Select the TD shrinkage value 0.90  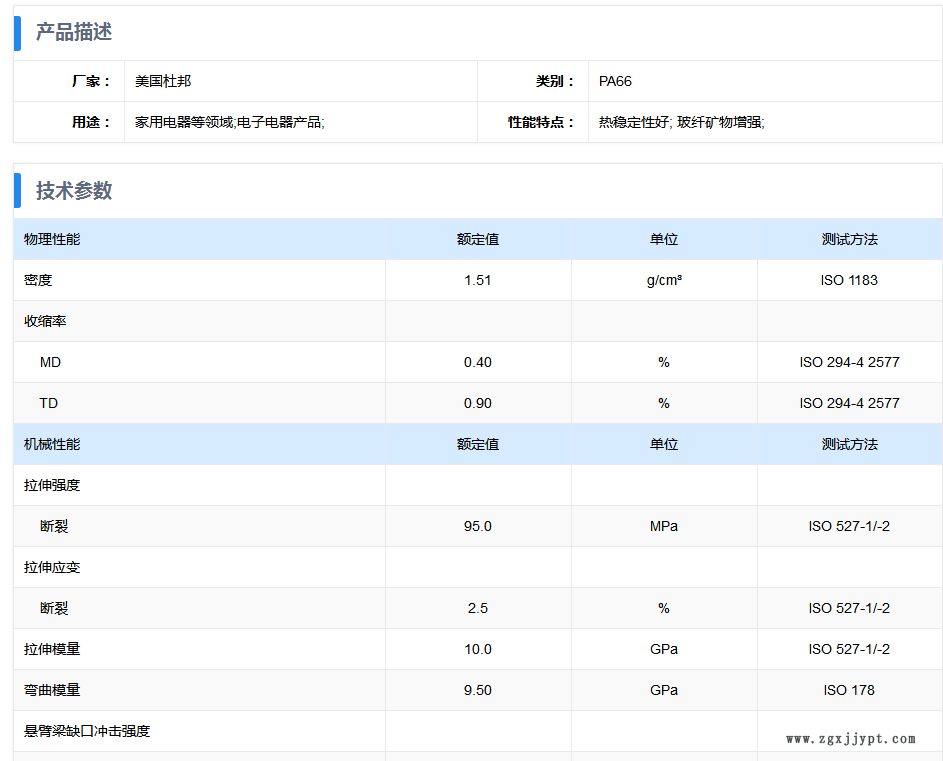coord(478,403)
